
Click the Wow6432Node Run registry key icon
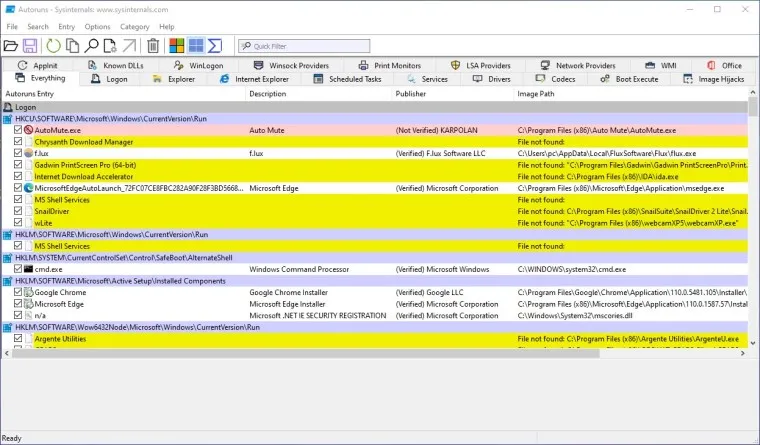[x=7, y=327]
